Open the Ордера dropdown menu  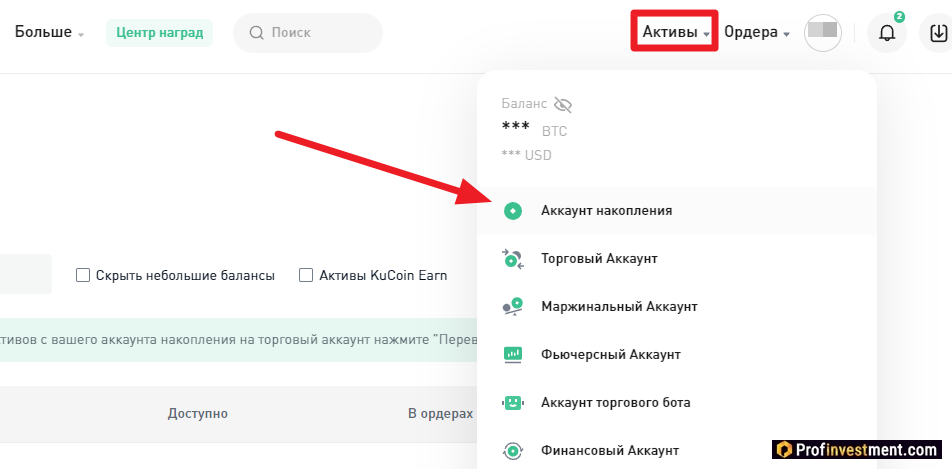coord(757,32)
